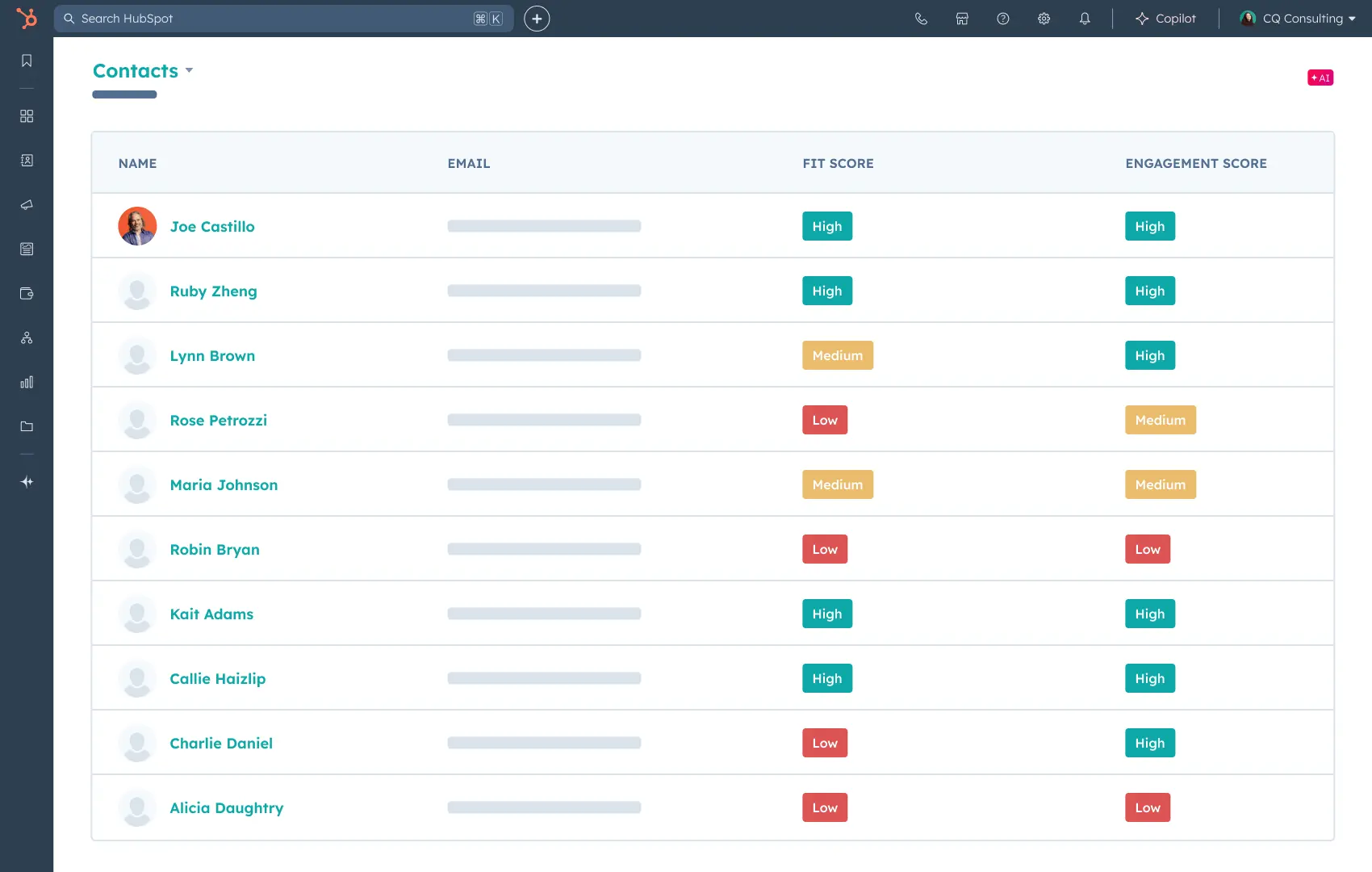
Task: Select the CRM contacts icon in sidebar
Action: pyautogui.click(x=27, y=160)
